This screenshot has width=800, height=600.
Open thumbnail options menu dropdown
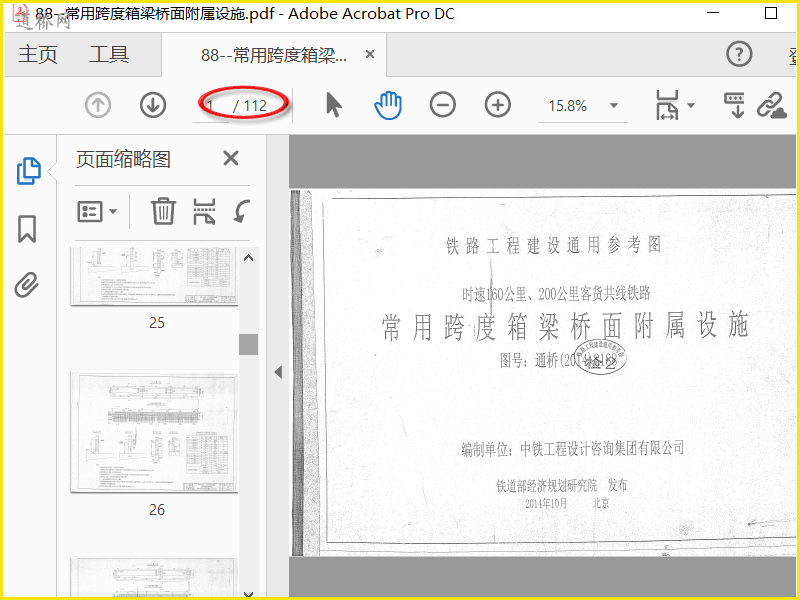(97, 211)
